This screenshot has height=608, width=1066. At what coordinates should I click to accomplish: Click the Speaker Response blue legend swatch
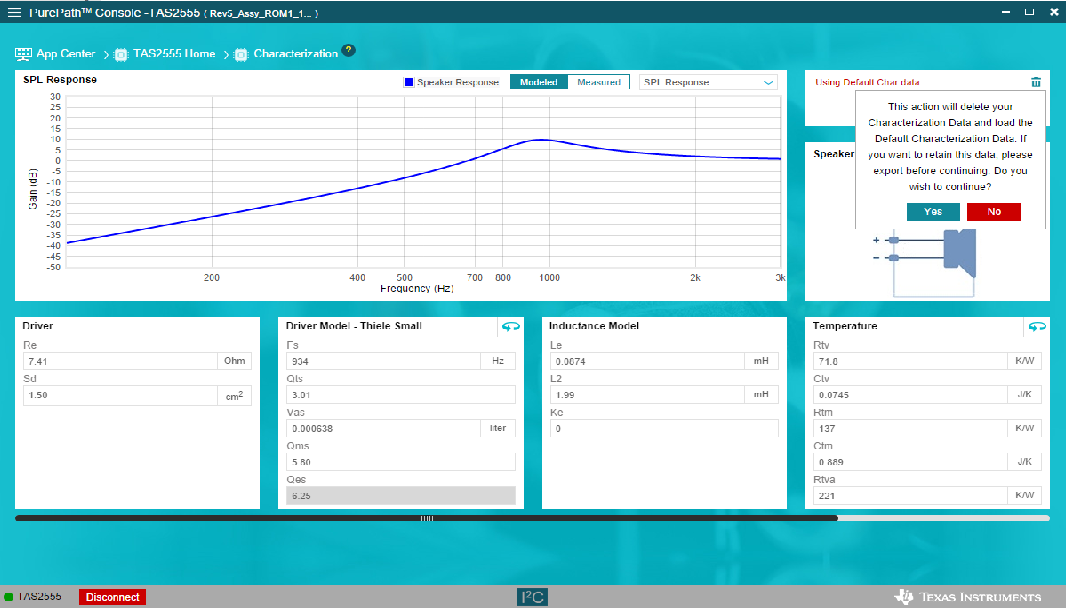(409, 82)
